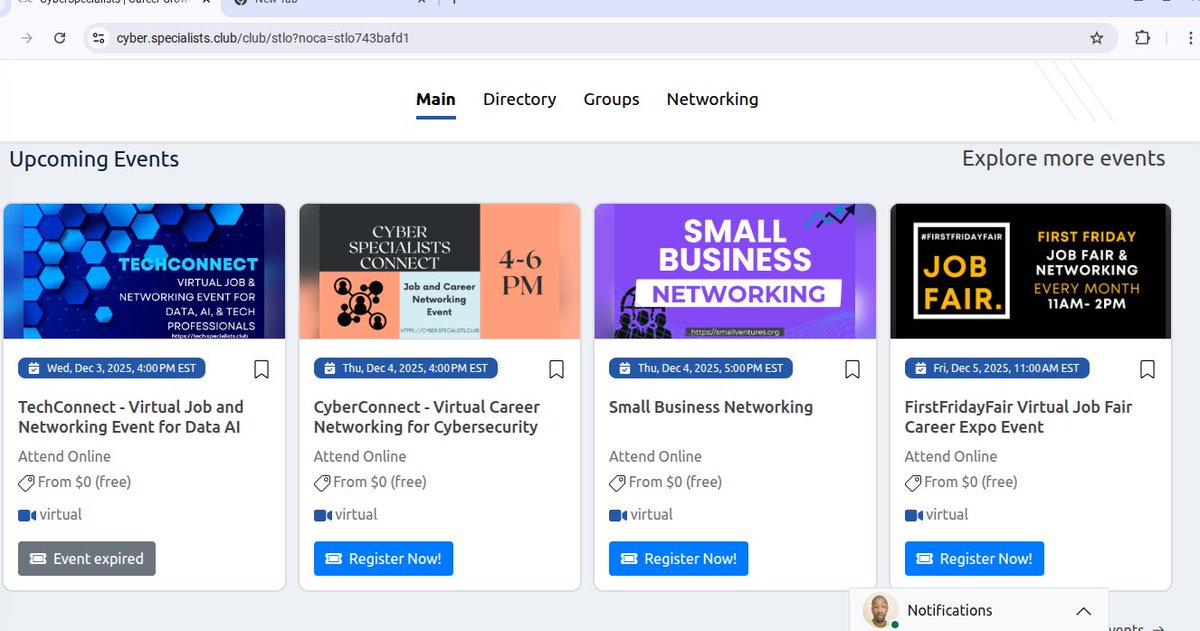The height and width of the screenshot is (631, 1200).
Task: Click From $0 (free) on FirstFridayFair card
Action: click(x=971, y=482)
